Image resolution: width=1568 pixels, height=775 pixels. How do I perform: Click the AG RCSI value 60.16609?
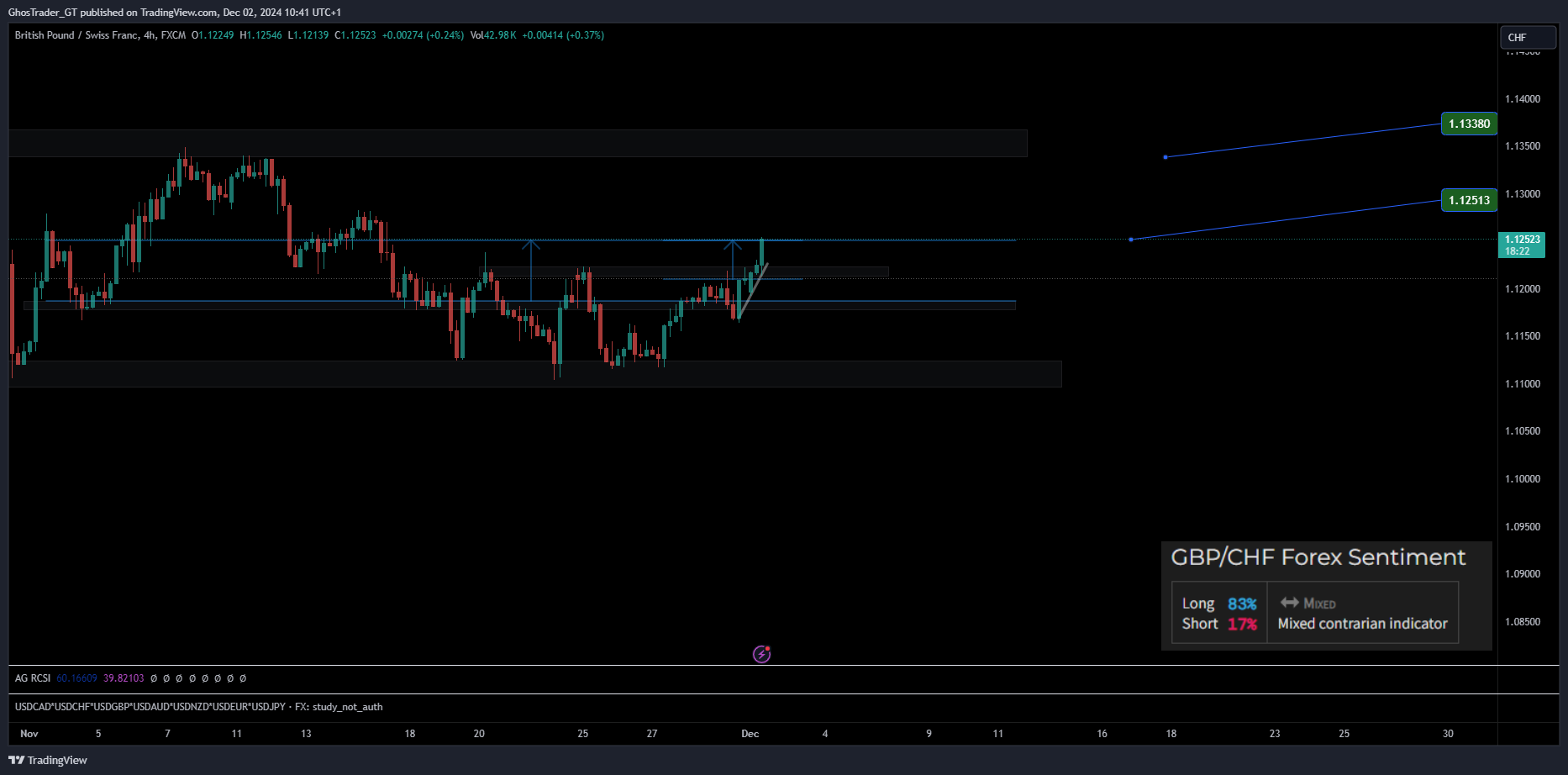click(76, 678)
